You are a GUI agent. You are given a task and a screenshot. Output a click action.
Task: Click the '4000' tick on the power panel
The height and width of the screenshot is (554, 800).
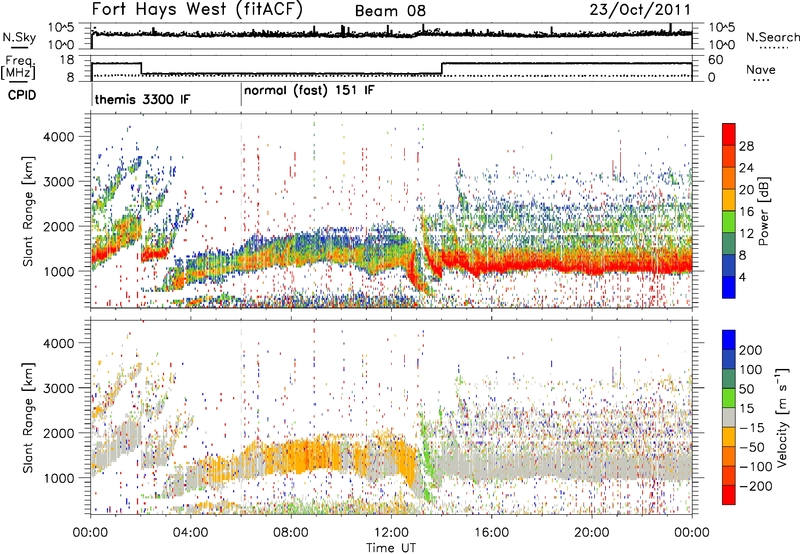[x=59, y=137]
